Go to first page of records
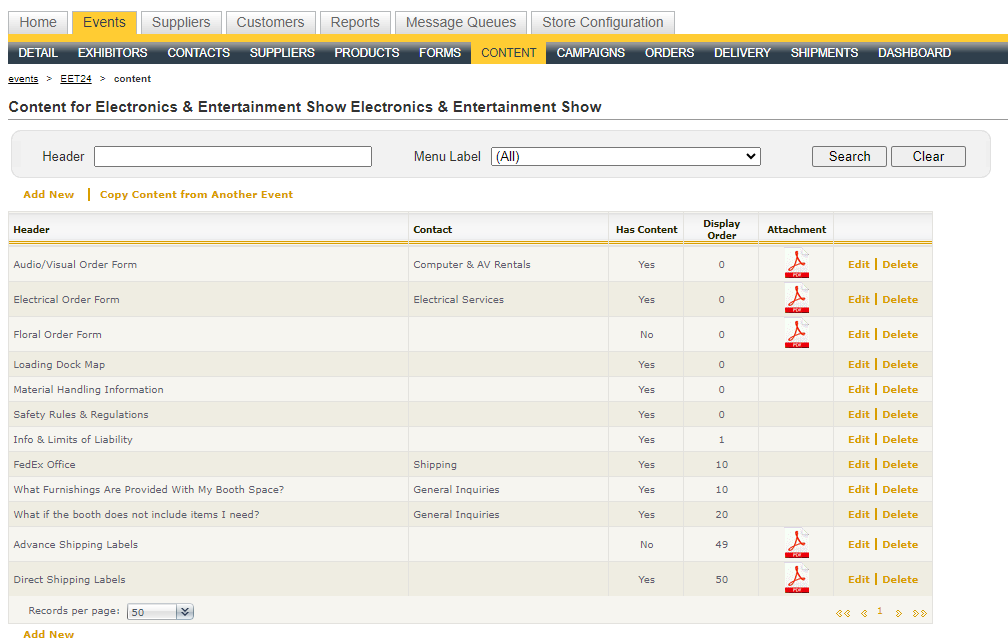 coord(842,613)
